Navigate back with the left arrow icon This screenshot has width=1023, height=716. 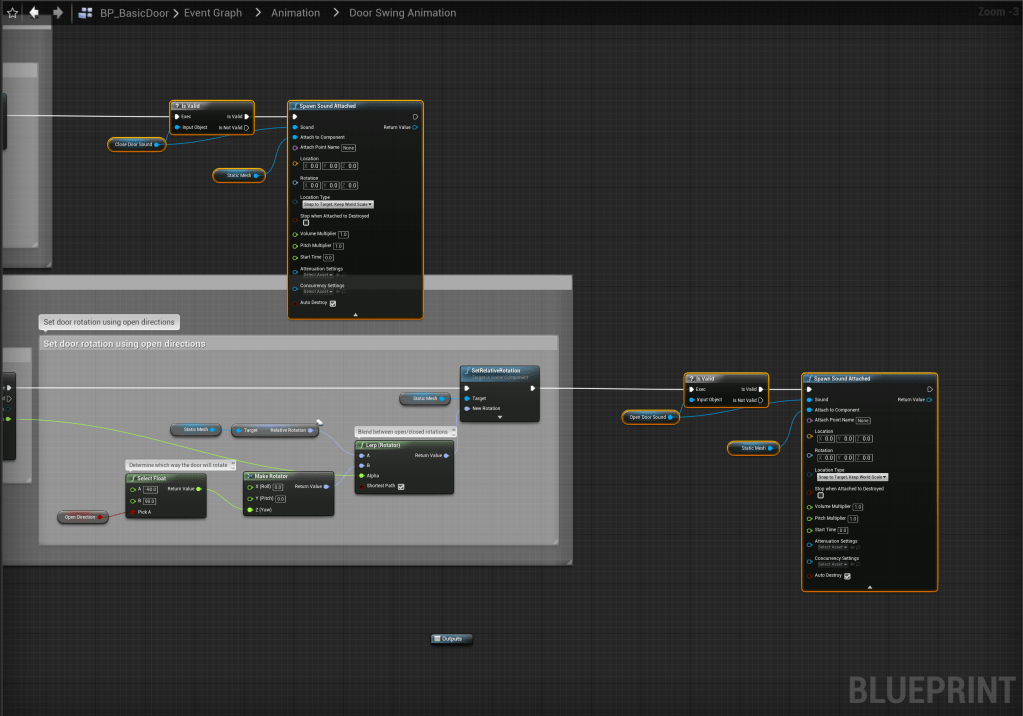34,13
